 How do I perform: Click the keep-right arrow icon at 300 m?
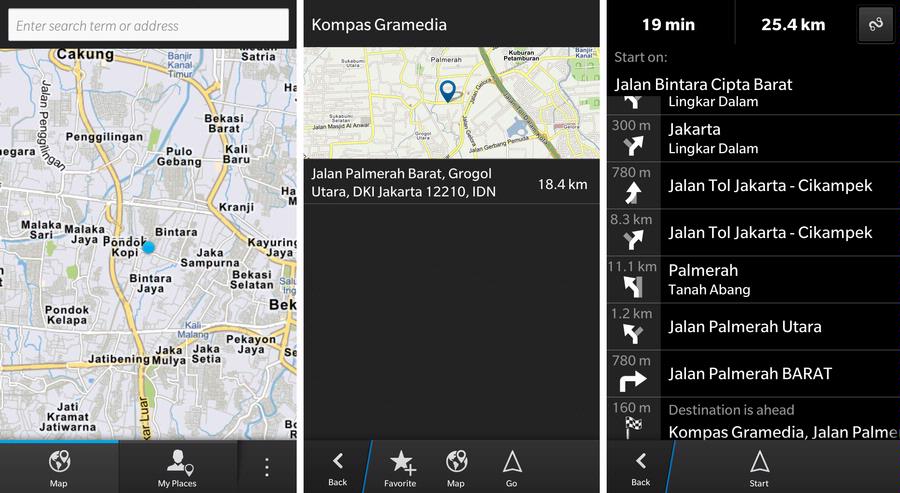click(634, 146)
